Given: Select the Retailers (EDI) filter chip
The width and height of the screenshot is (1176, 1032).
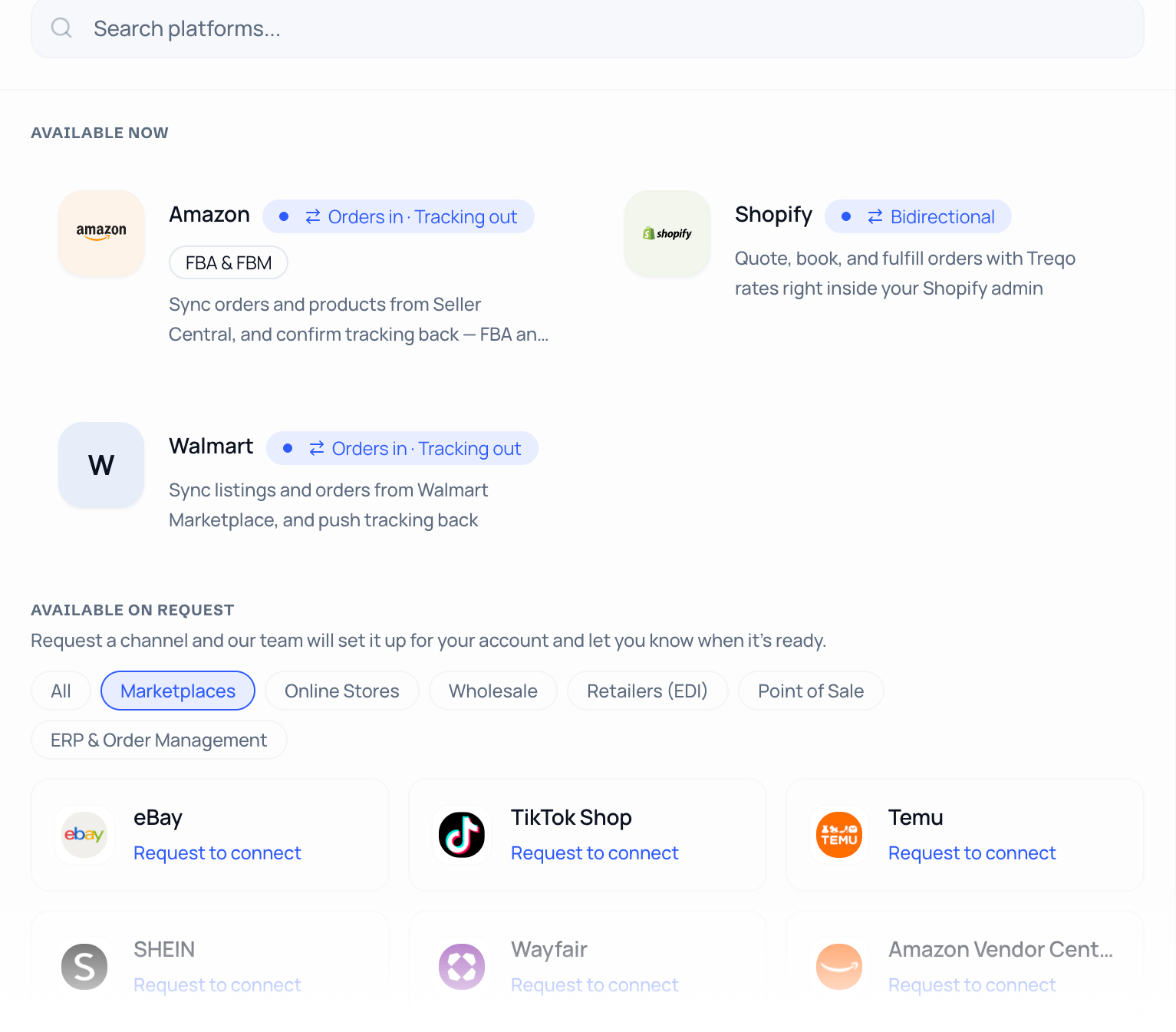Looking at the screenshot, I should pos(647,691).
